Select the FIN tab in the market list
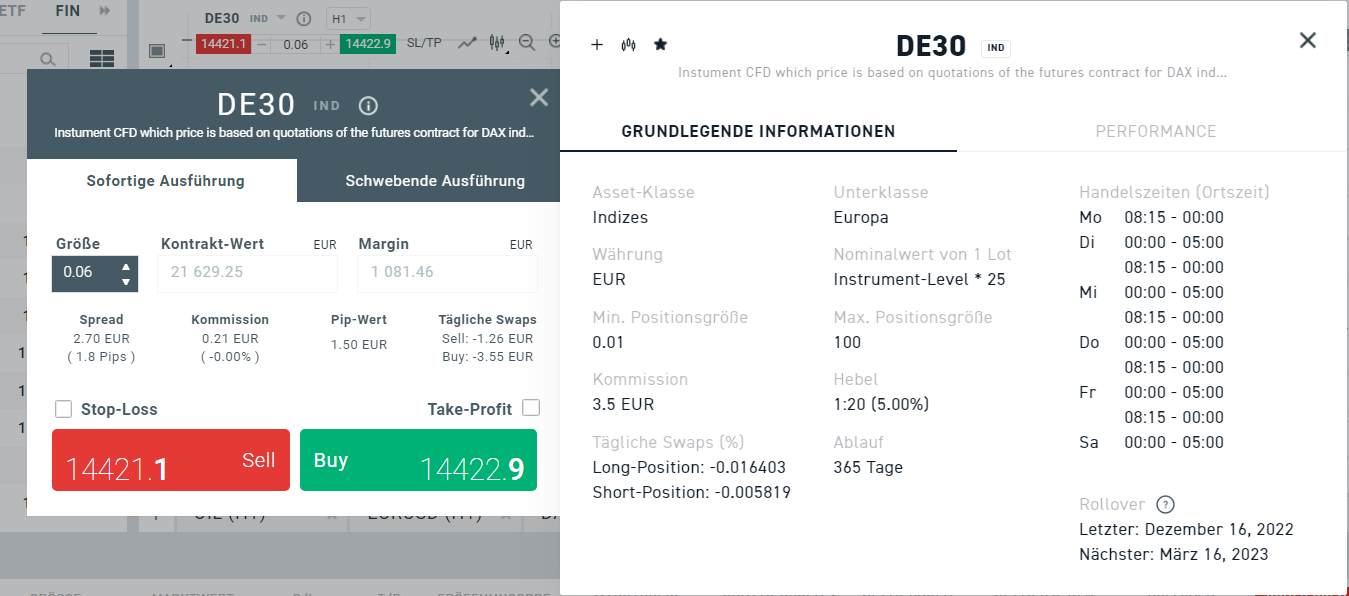Viewport: 1349px width, 596px height. pos(68,11)
